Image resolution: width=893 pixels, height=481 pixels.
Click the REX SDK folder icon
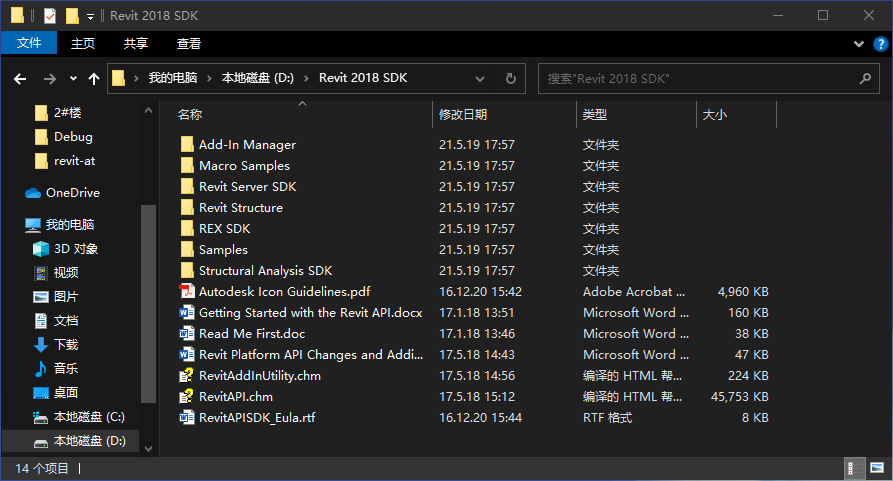click(187, 229)
